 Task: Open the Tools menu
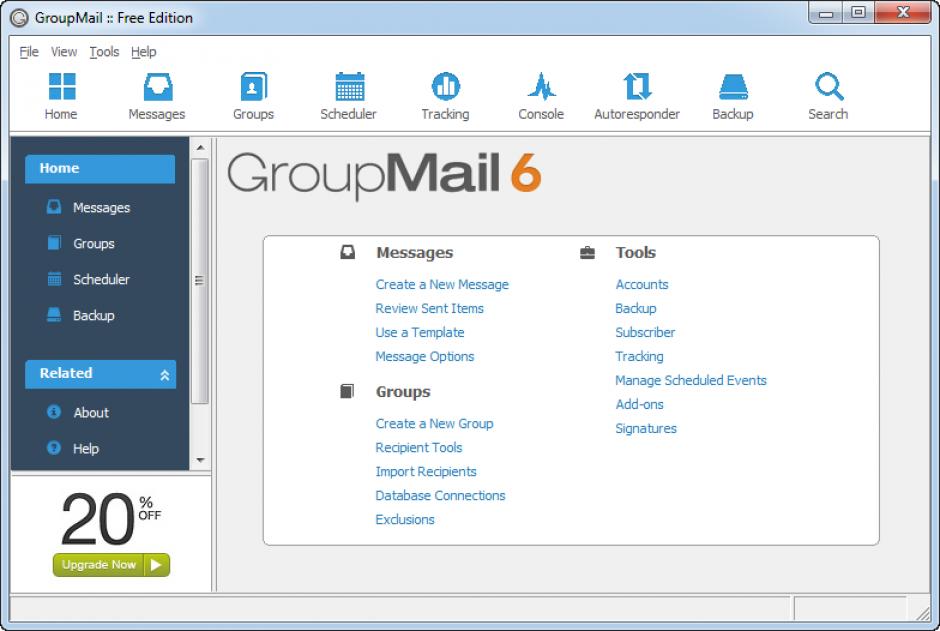tap(104, 52)
